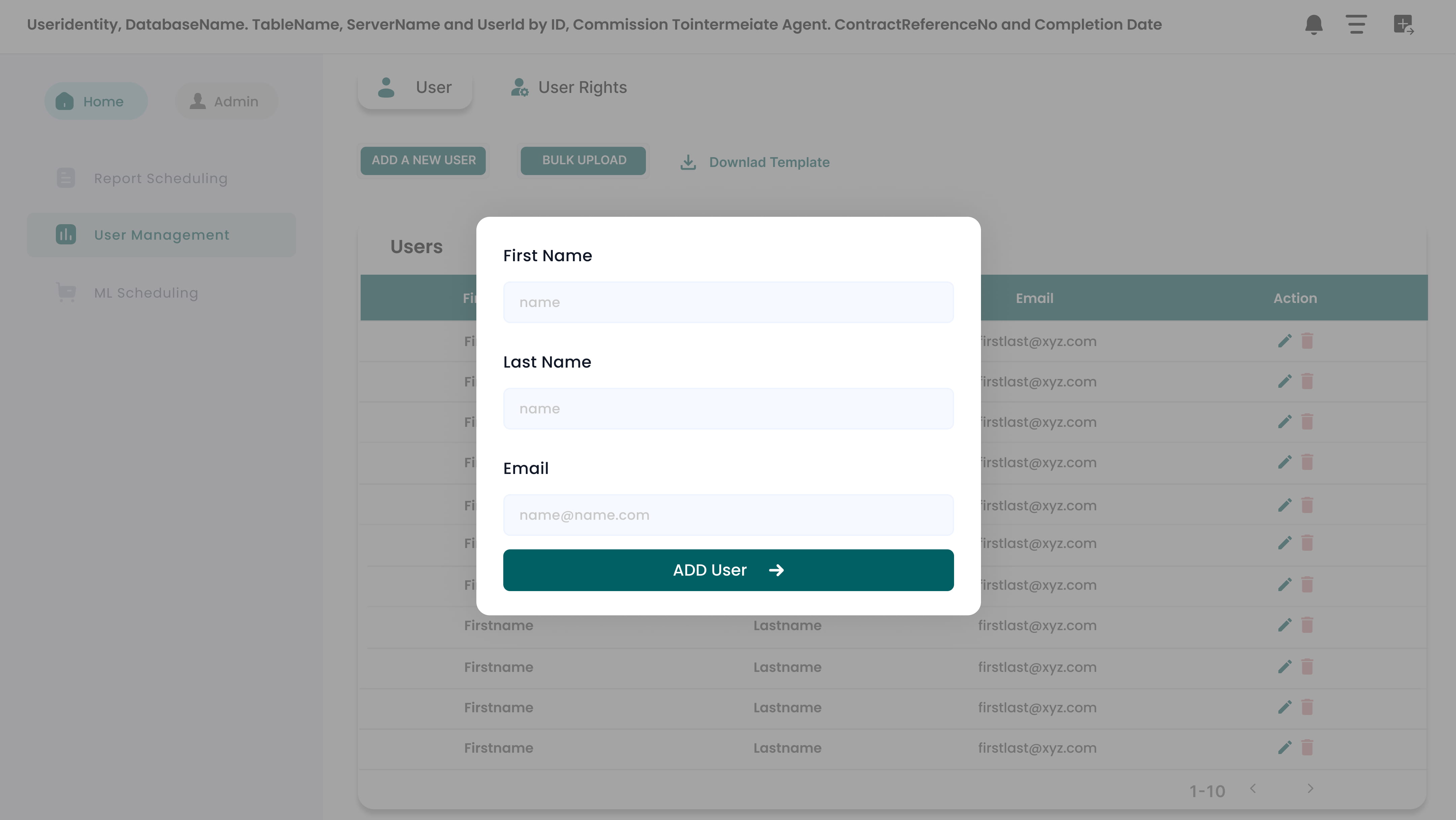Delete the last user row via trash icon
The image size is (1456, 820).
point(1307,748)
